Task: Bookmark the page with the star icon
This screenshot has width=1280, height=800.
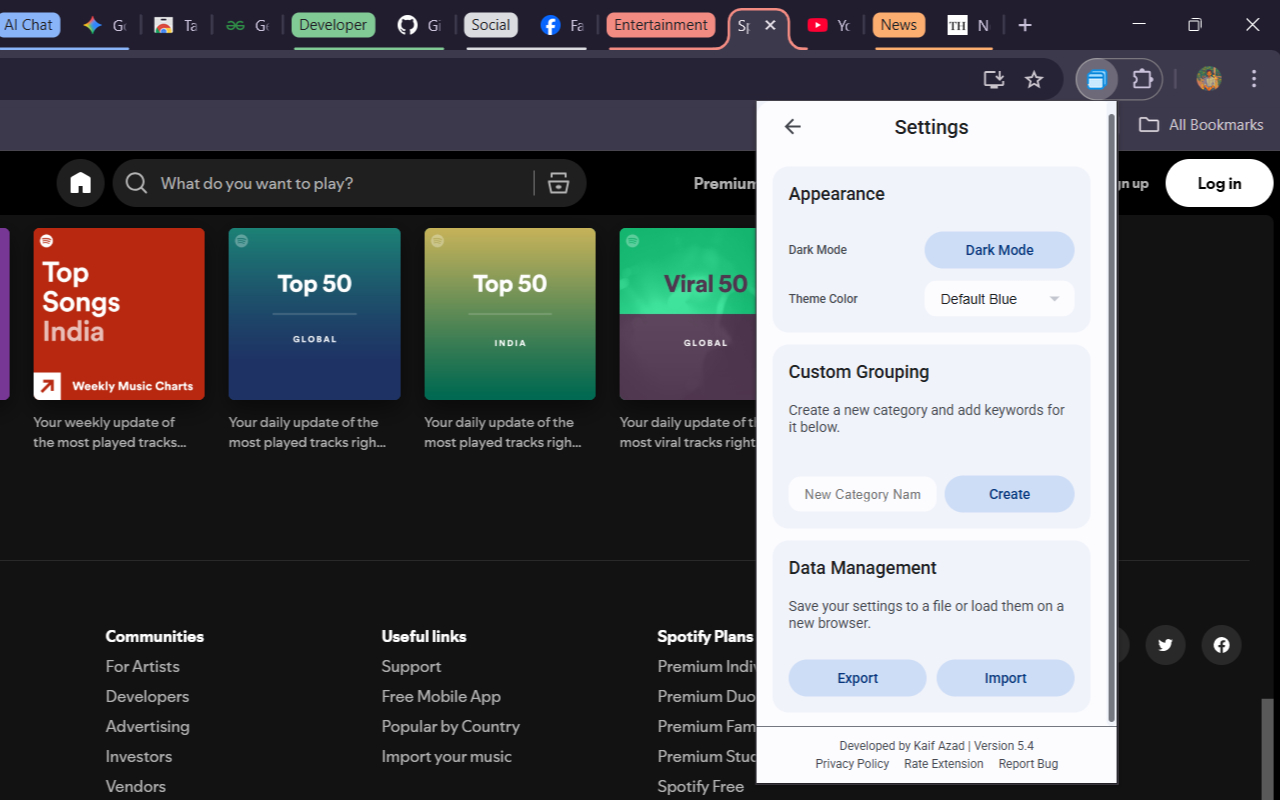Action: coord(1034,79)
